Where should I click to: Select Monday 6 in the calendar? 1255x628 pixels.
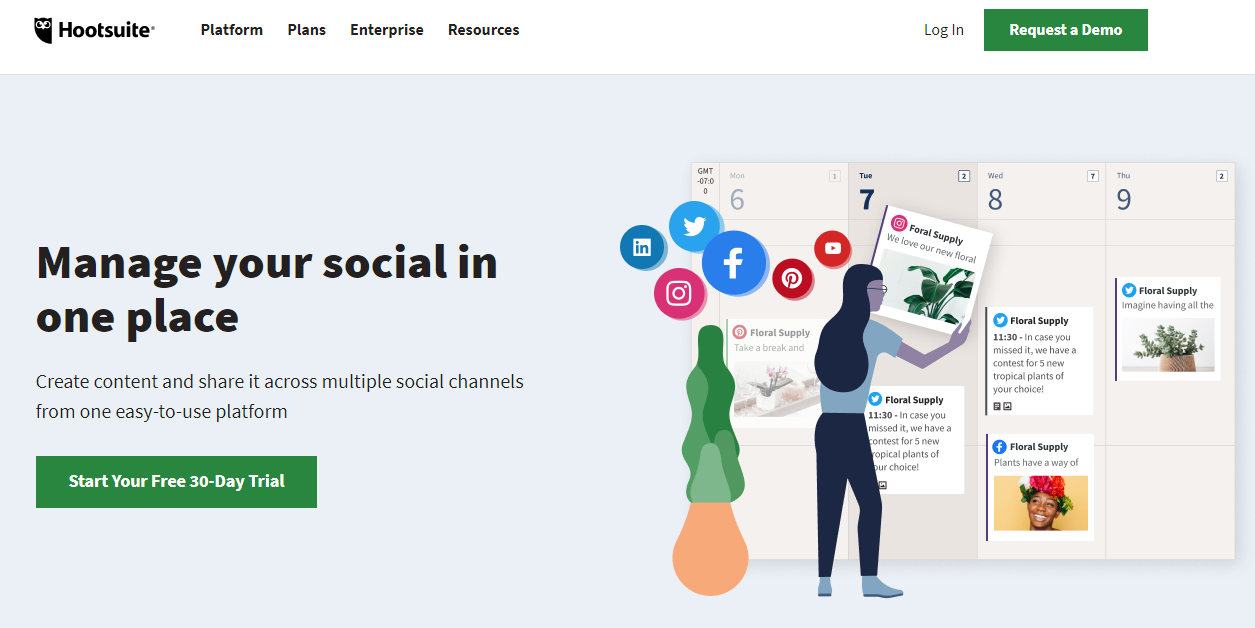[737, 200]
